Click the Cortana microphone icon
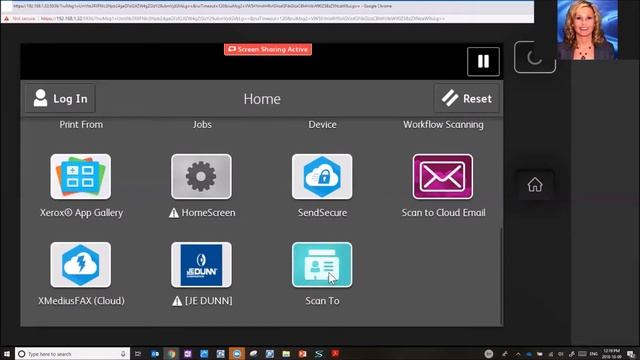Screen dimensions: 640x360 pos(123,354)
